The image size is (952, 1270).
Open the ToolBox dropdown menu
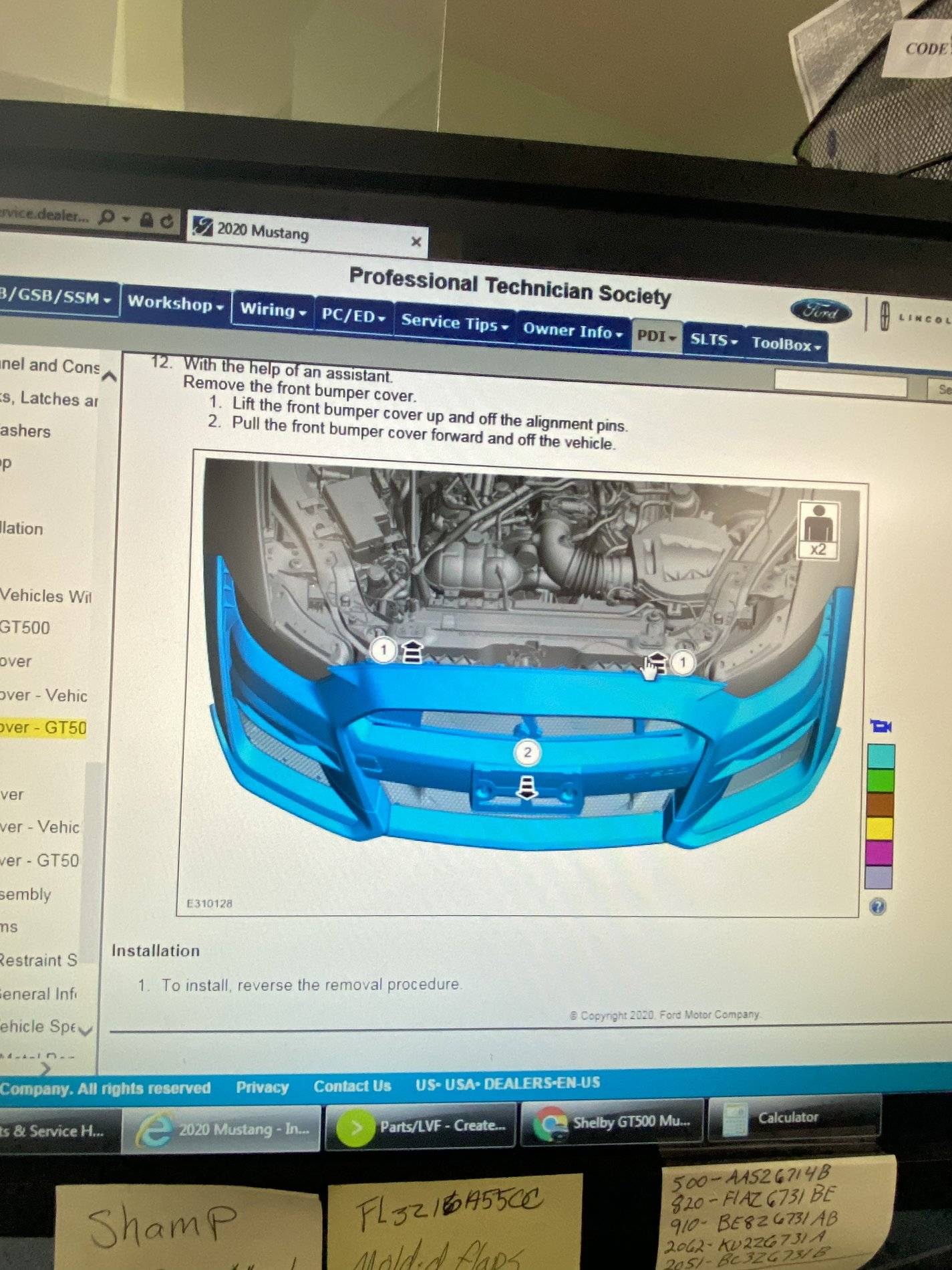coord(786,344)
